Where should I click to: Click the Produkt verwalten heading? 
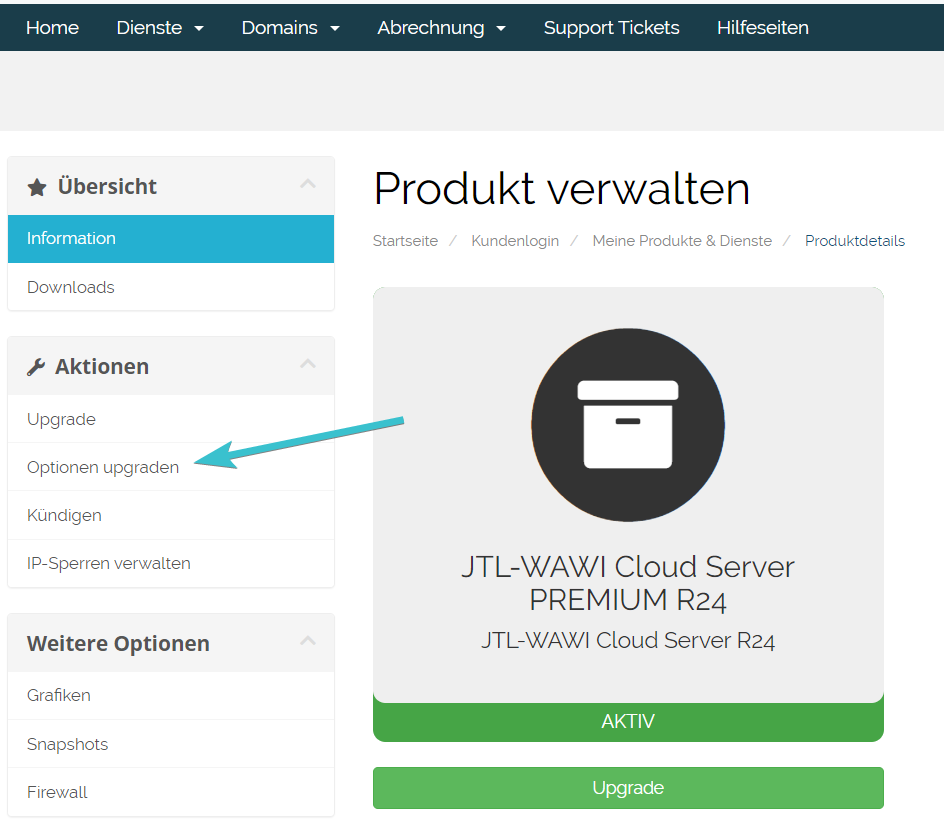click(x=562, y=189)
